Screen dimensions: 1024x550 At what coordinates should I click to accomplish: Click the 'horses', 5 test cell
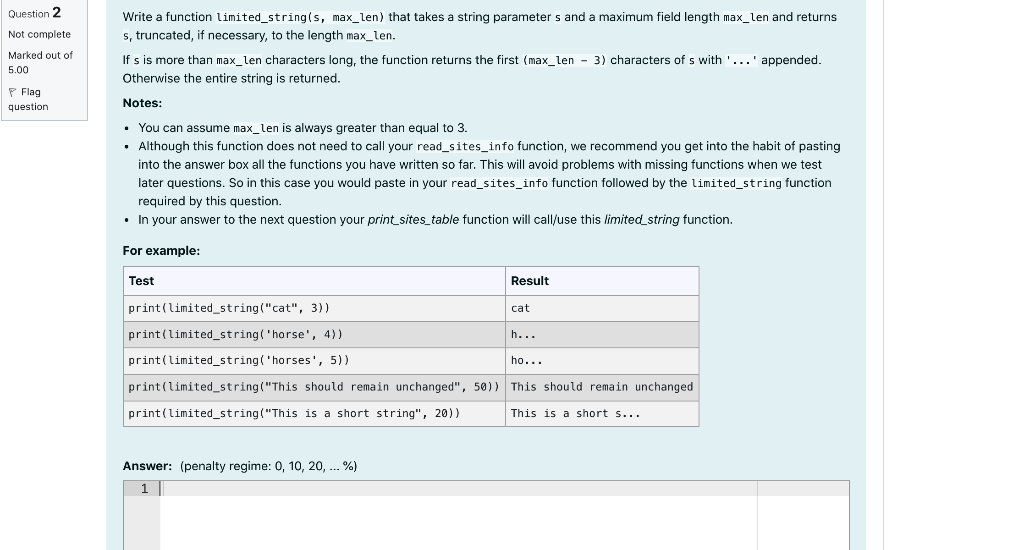[314, 361]
